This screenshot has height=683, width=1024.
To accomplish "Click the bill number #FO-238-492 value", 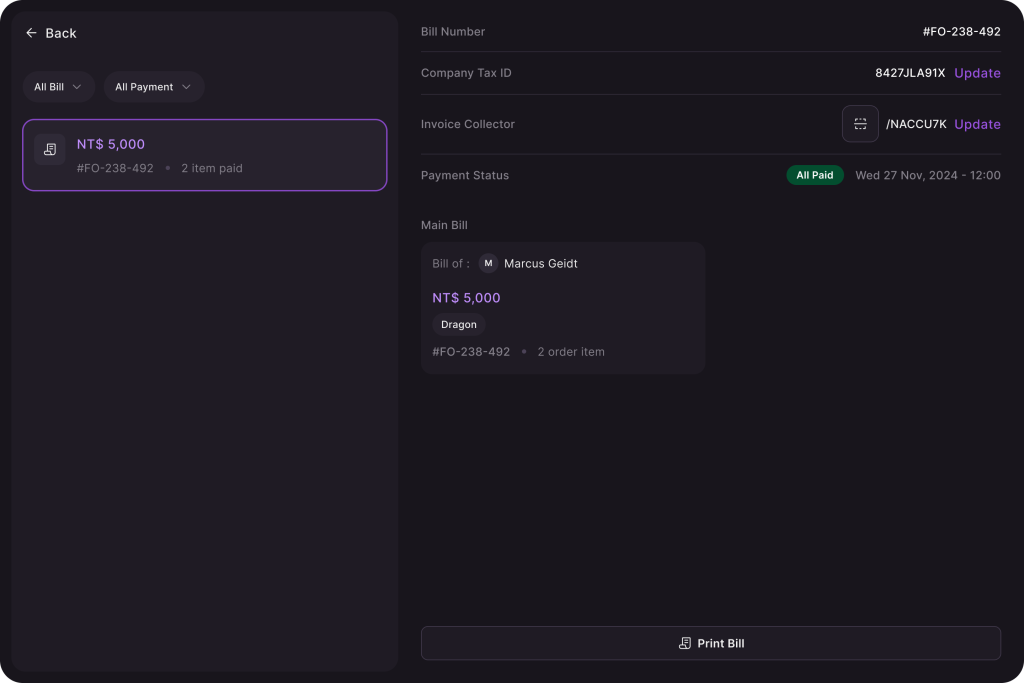I will click(961, 31).
